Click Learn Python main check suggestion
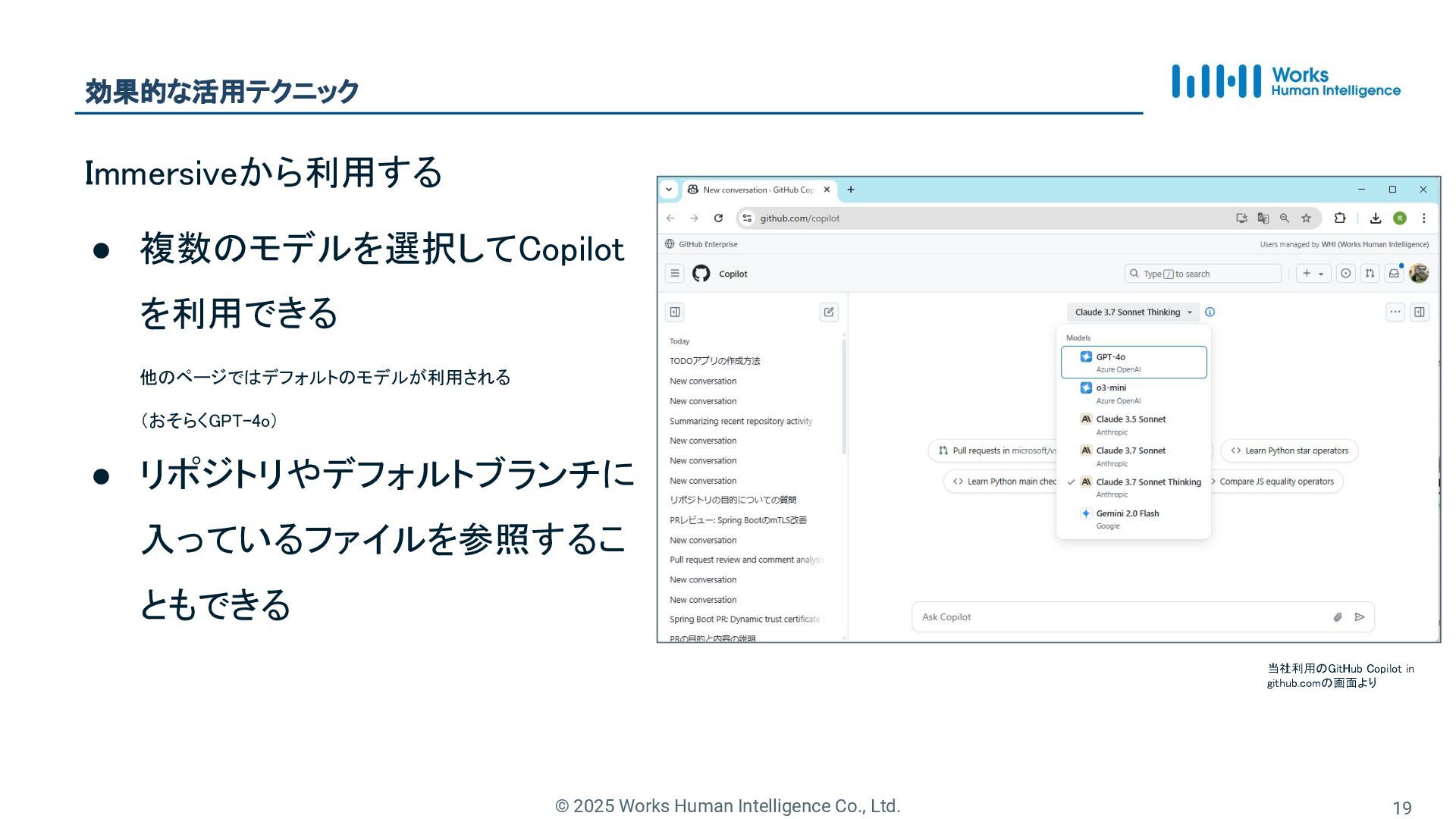1456x819 pixels. click(x=1000, y=482)
